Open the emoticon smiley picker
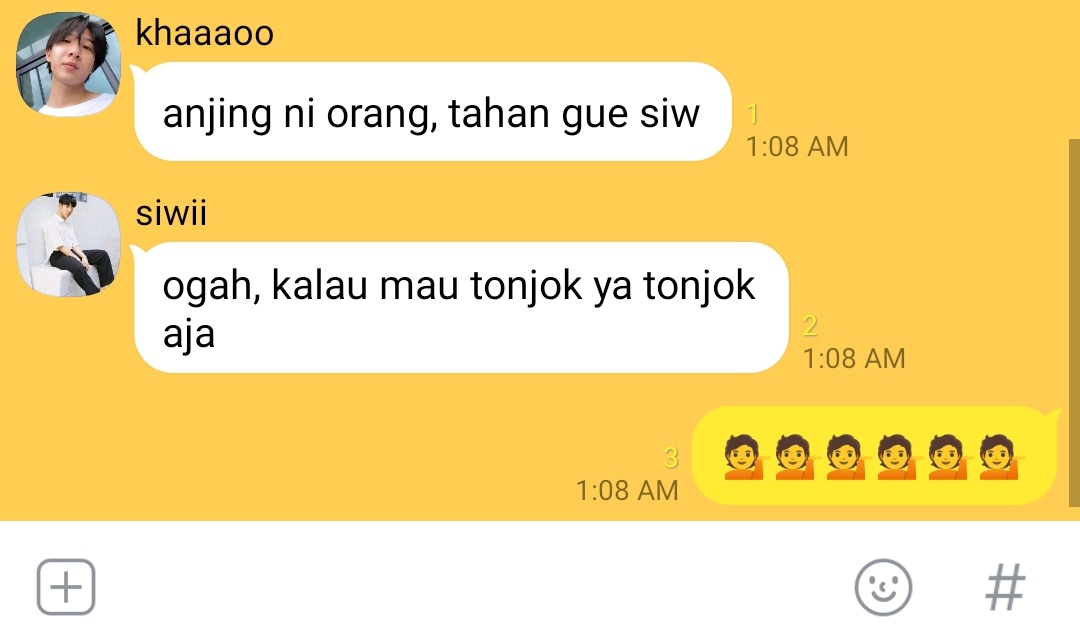1080x641 pixels. pyautogui.click(x=883, y=587)
